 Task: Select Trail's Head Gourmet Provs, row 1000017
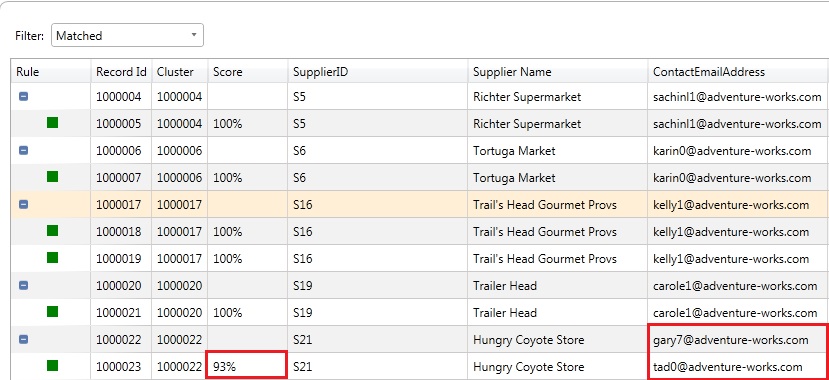coord(558,205)
